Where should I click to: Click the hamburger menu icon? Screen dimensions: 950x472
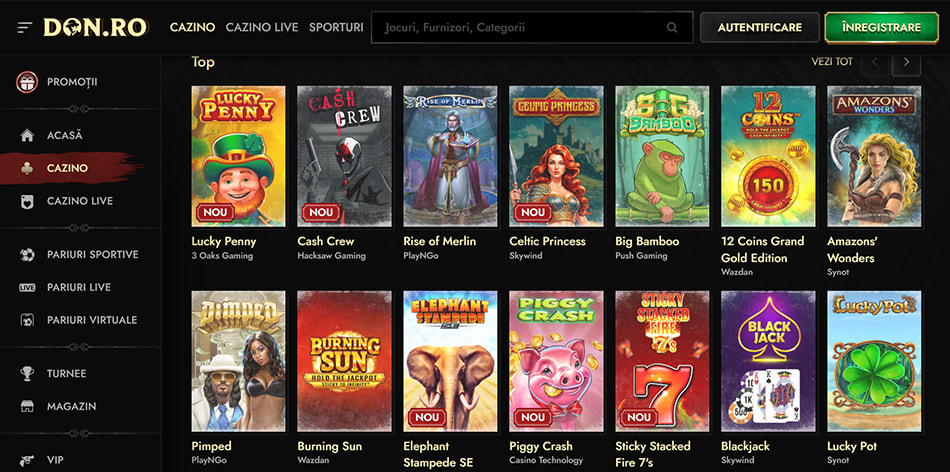click(x=24, y=28)
